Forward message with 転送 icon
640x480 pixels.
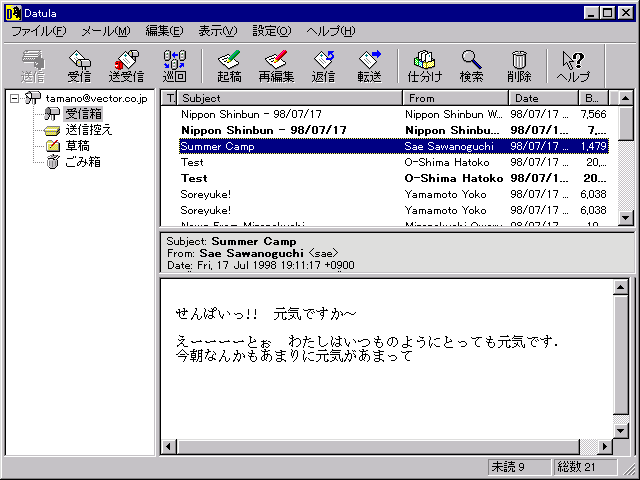coord(370,66)
